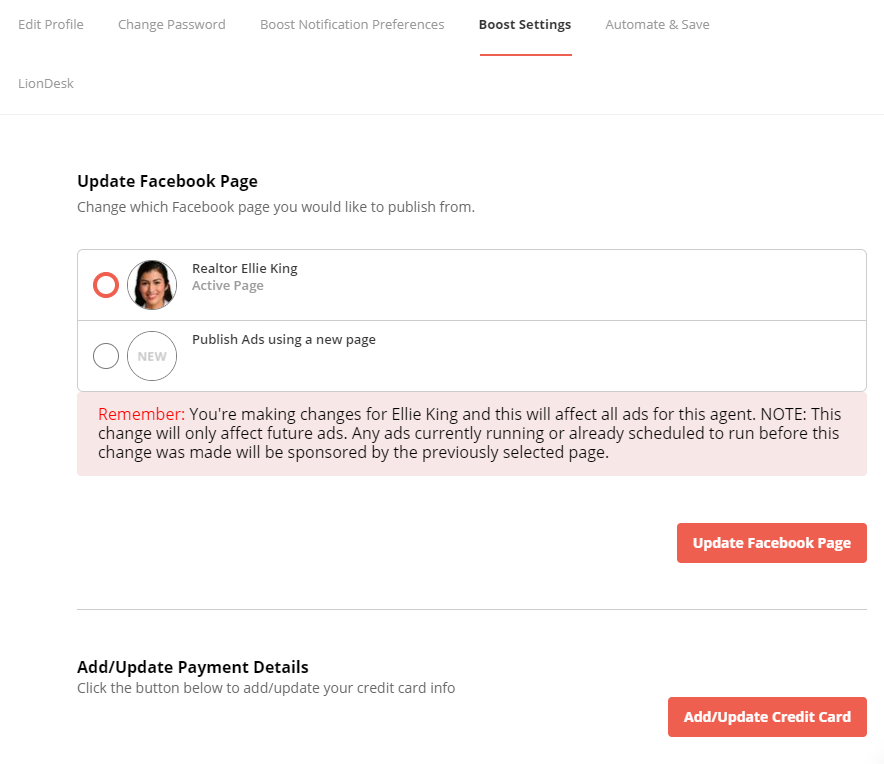Screen dimensions: 884x764
Task: Click the credit card info instruction text
Action: click(x=266, y=688)
